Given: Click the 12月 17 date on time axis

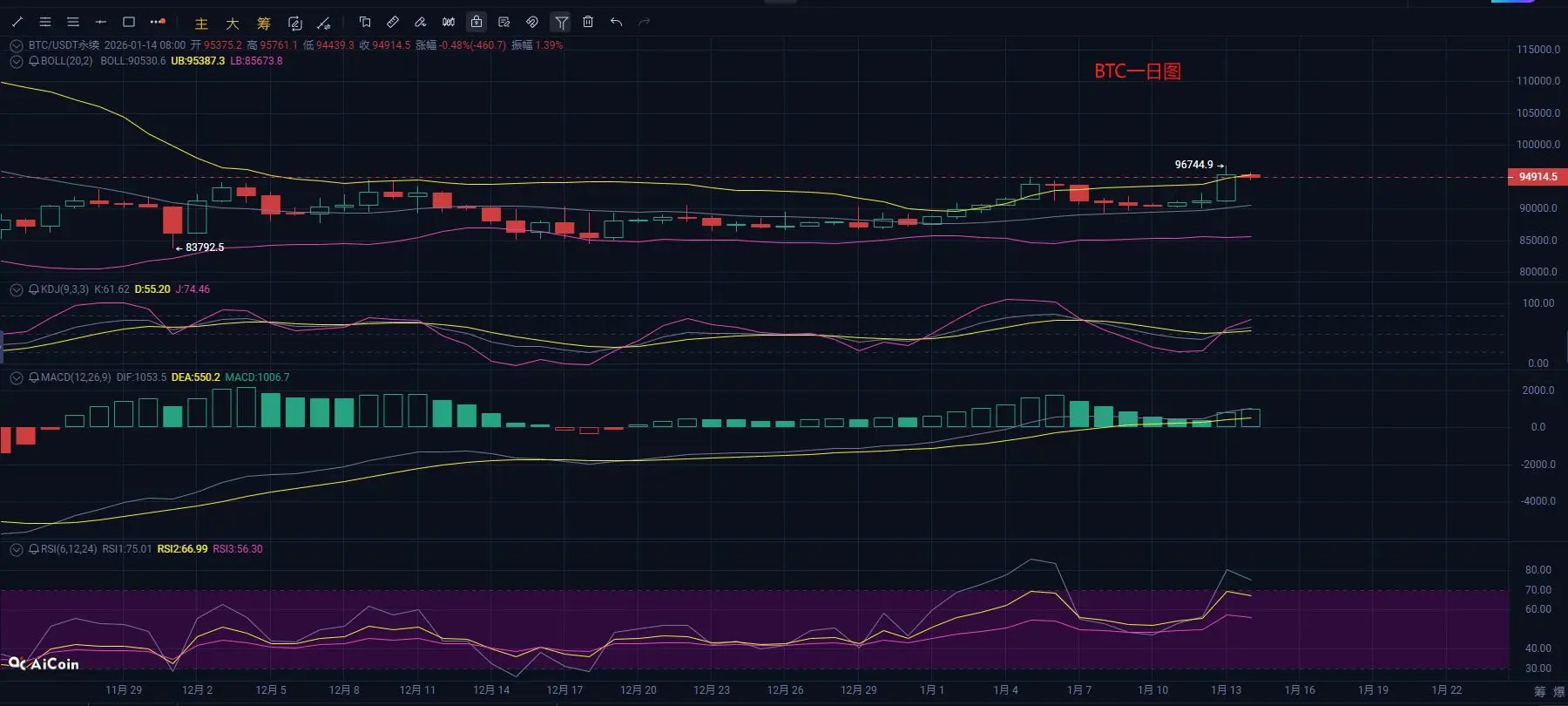Looking at the screenshot, I should (x=564, y=690).
